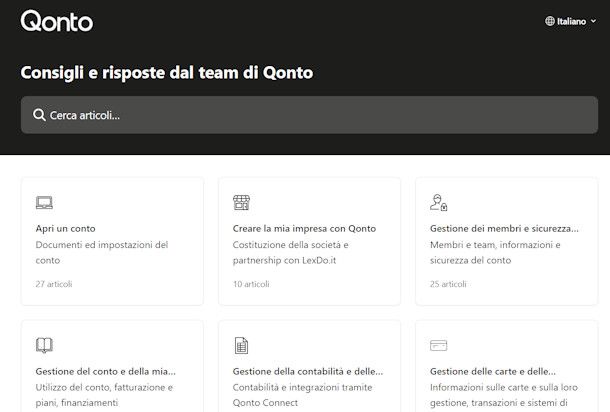Click the 25 articoli count text
610x412 pixels.
tap(448, 284)
